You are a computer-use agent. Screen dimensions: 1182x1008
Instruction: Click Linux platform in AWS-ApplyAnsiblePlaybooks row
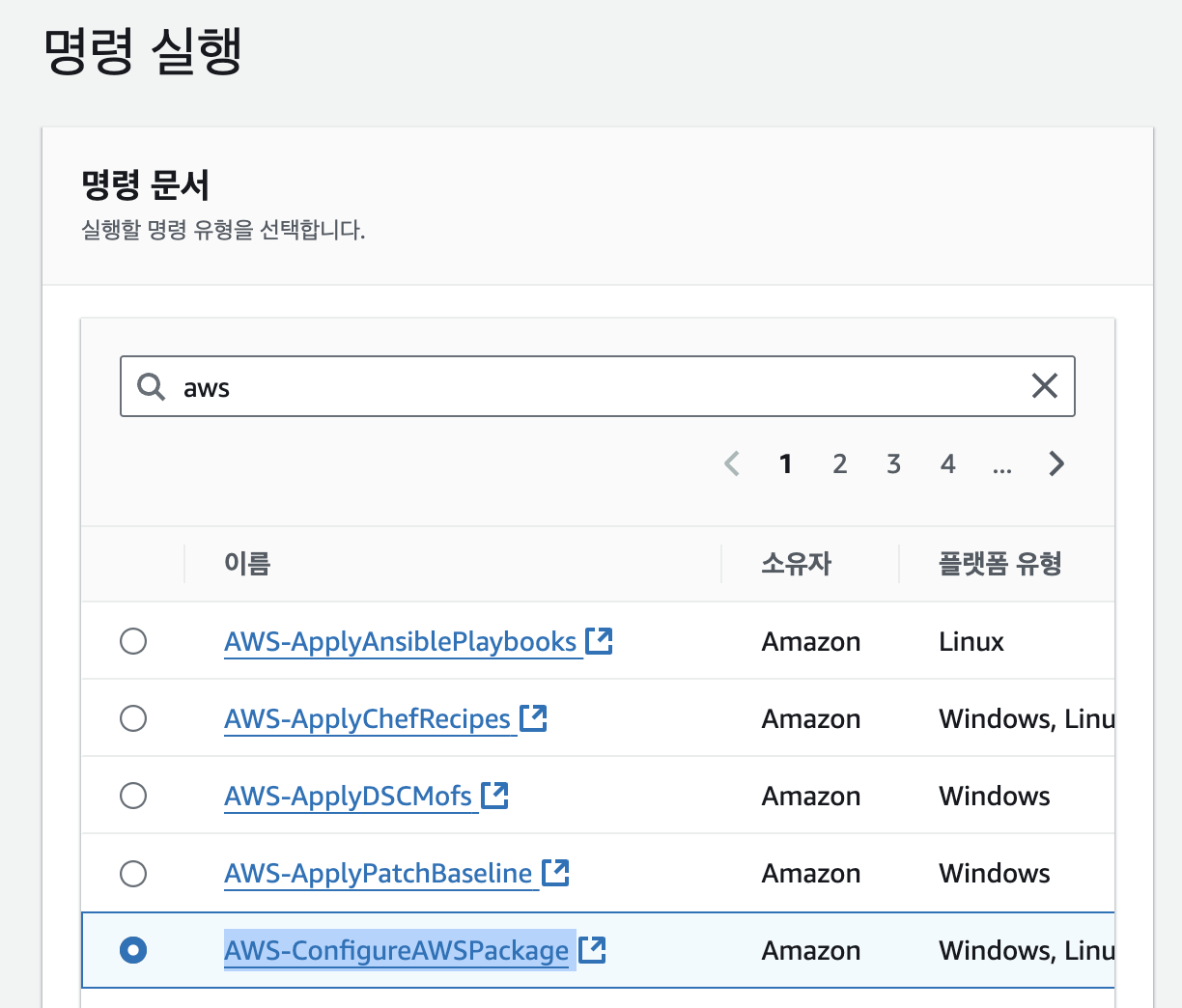971,642
